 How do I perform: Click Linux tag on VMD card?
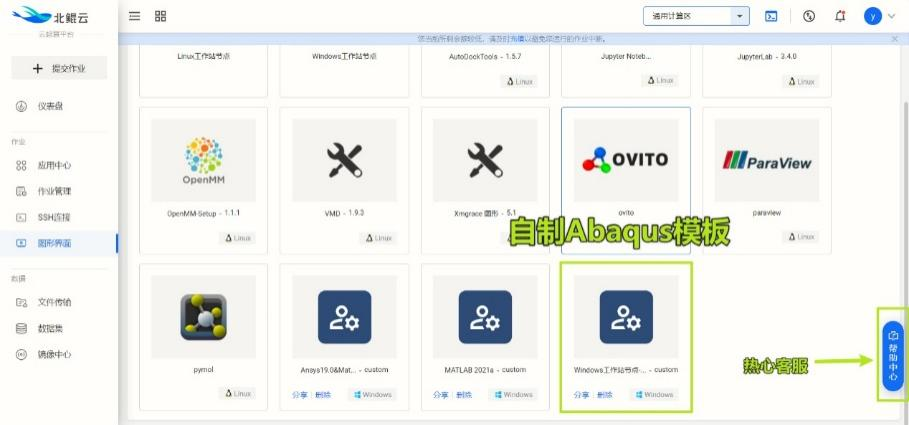pyautogui.click(x=378, y=238)
